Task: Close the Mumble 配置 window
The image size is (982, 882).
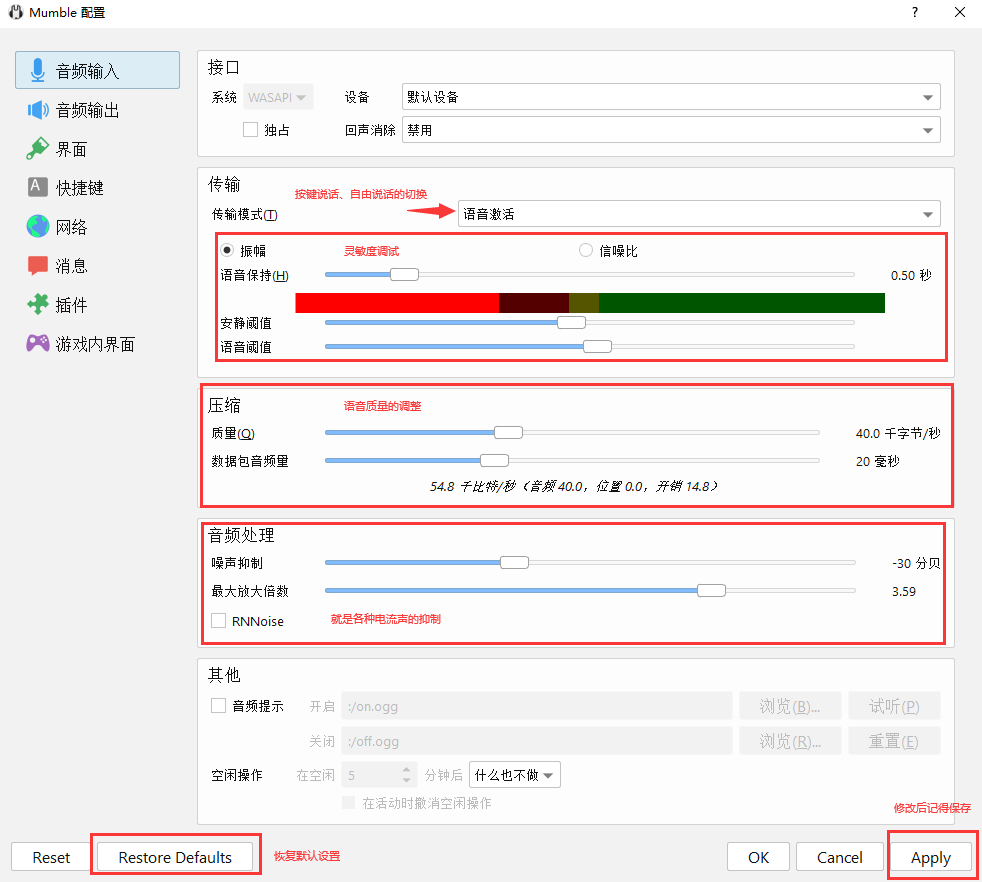Action: [959, 12]
